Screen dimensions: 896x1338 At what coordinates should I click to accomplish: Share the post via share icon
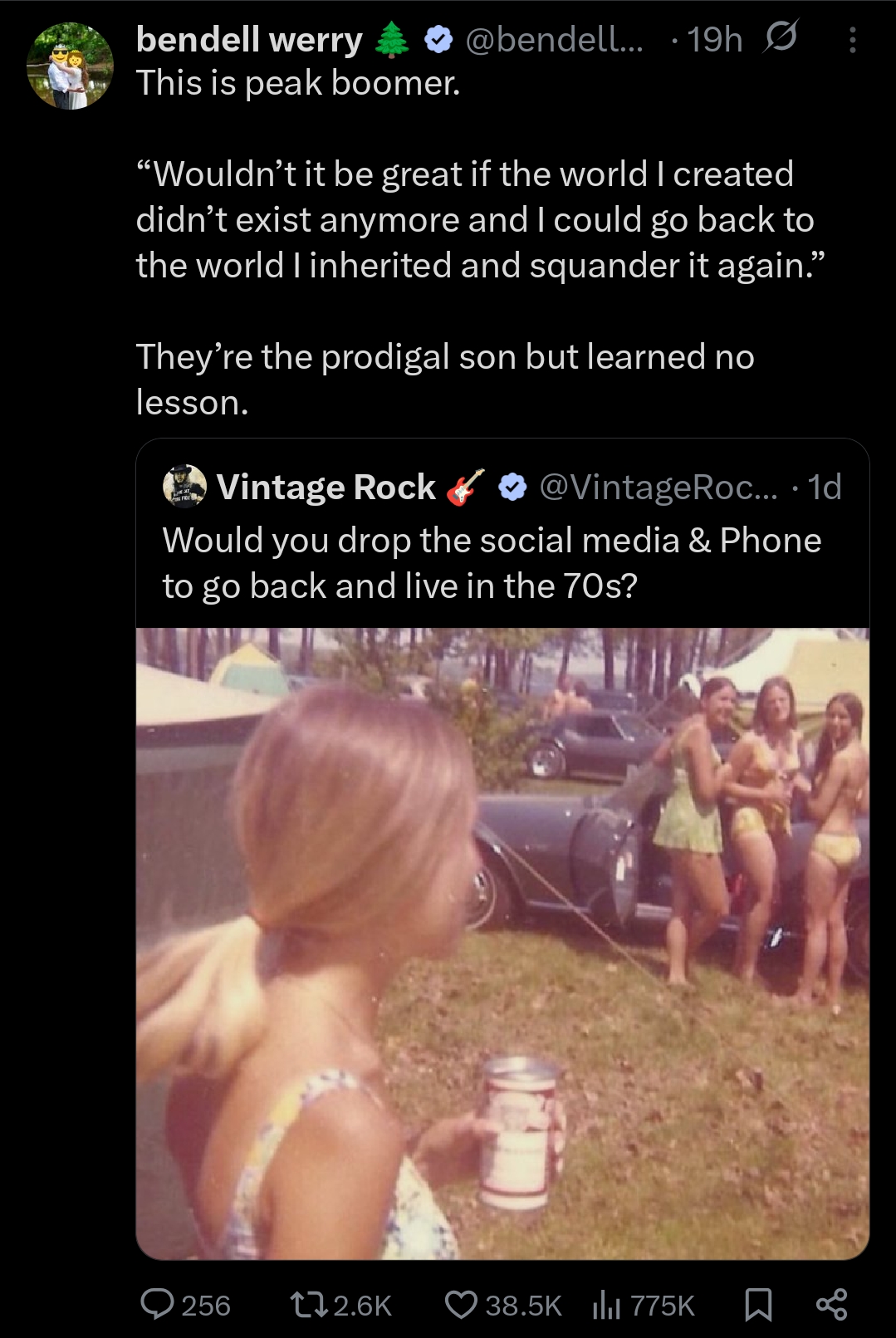[x=831, y=1305]
